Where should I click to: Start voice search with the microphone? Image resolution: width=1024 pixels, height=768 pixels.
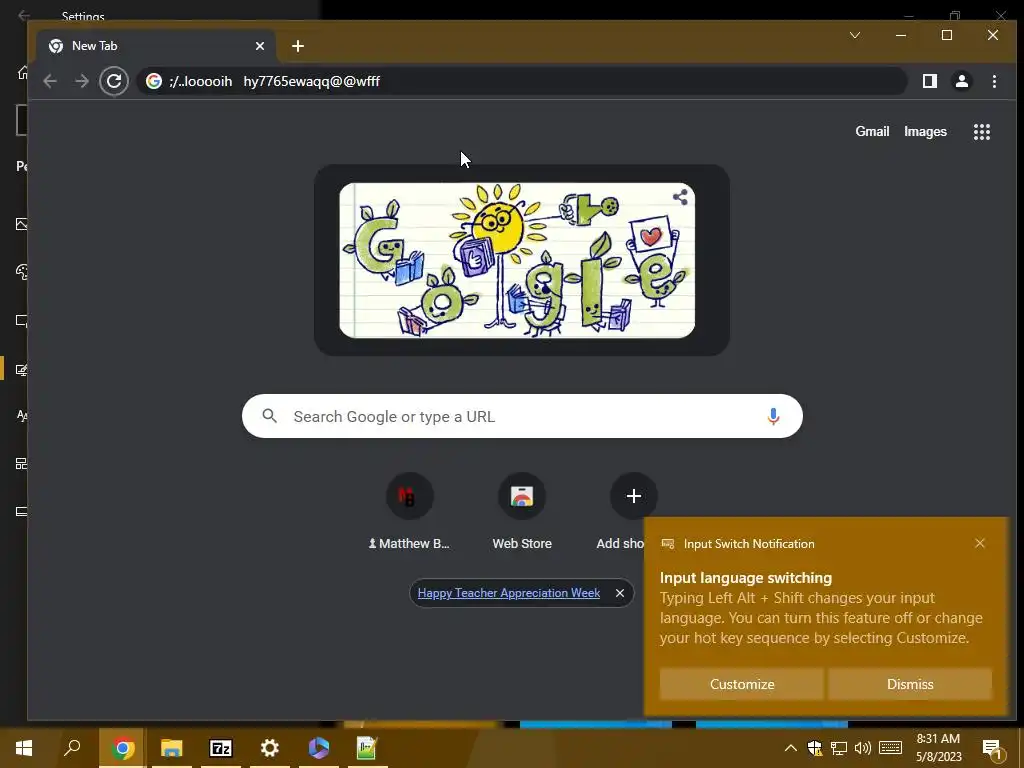click(773, 416)
